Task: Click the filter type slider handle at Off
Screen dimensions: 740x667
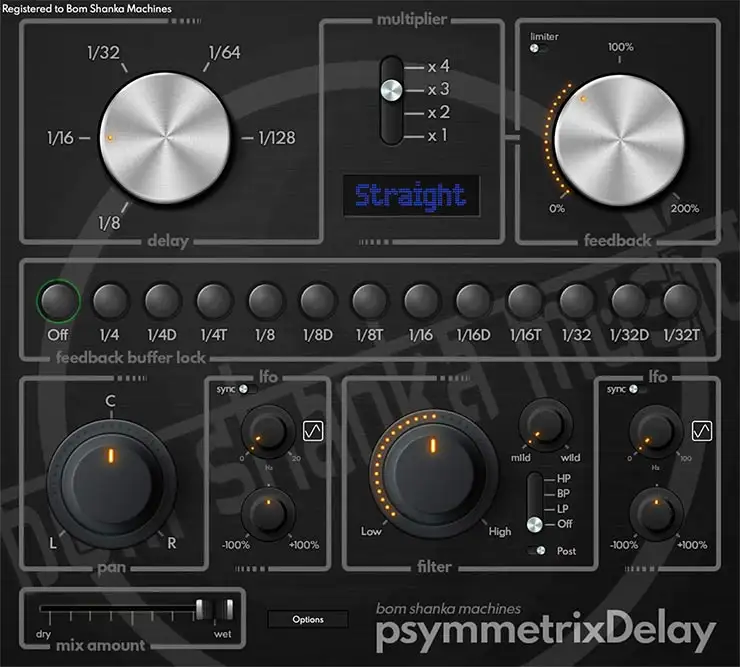Action: click(535, 524)
